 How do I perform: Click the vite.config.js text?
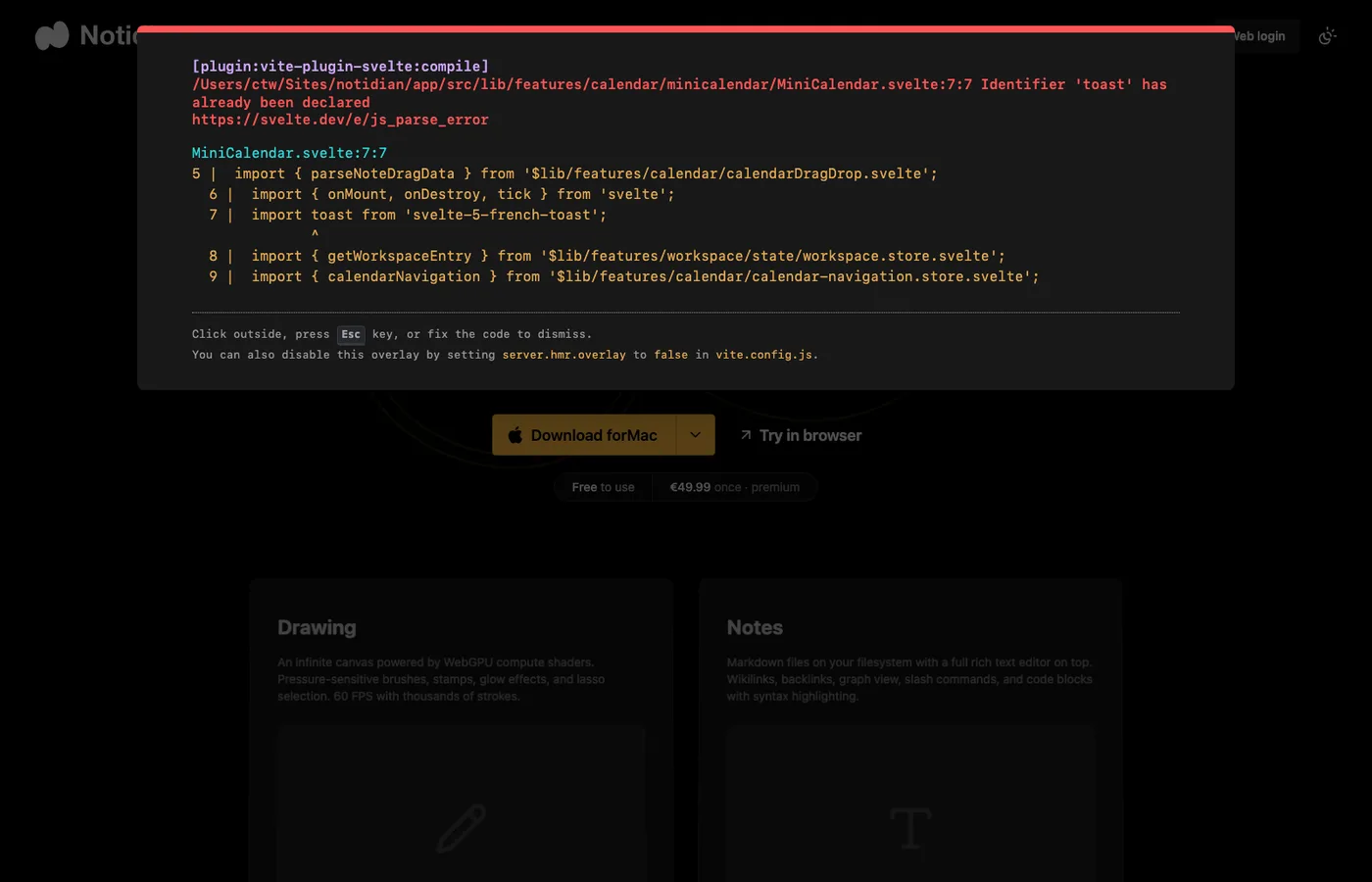pos(764,355)
